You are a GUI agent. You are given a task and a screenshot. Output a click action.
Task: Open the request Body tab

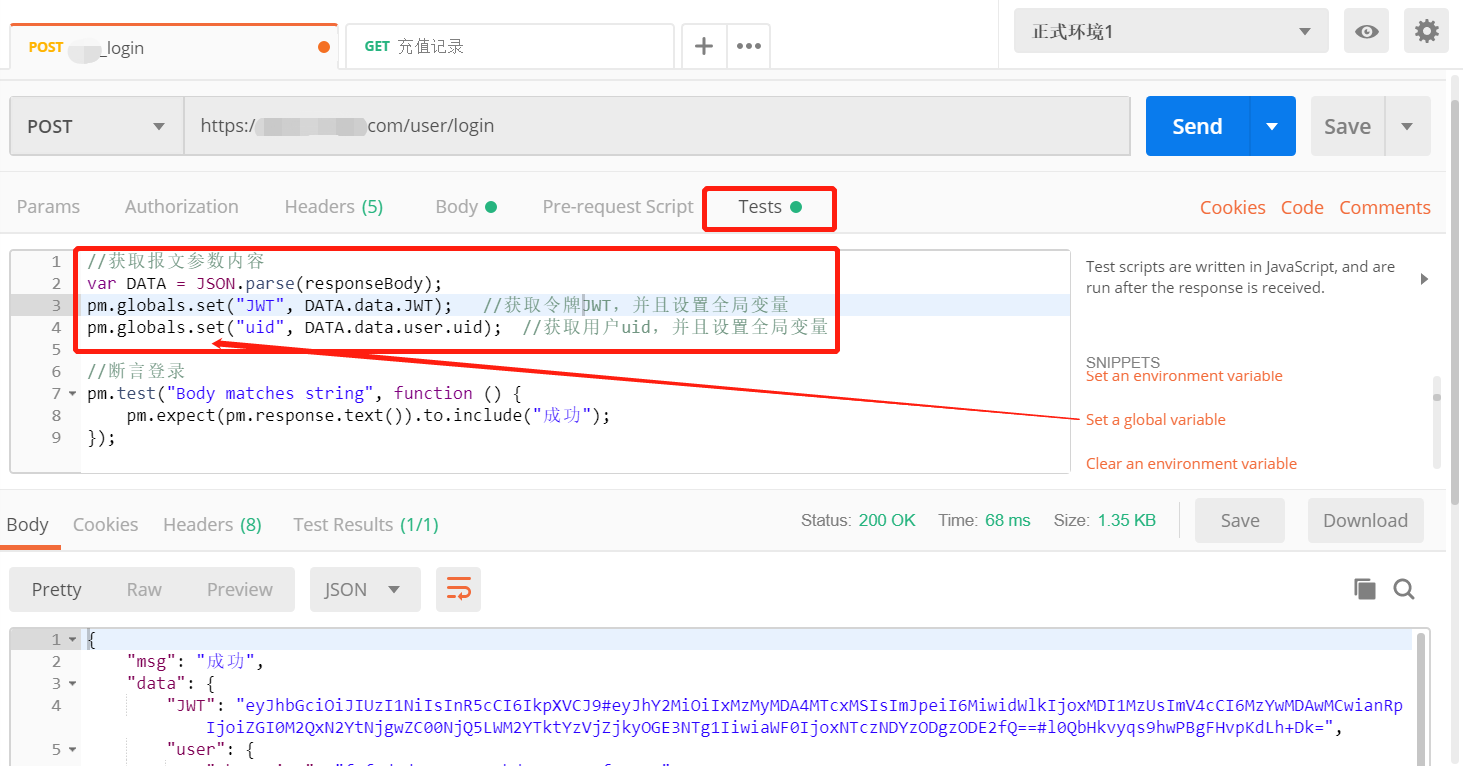click(466, 207)
